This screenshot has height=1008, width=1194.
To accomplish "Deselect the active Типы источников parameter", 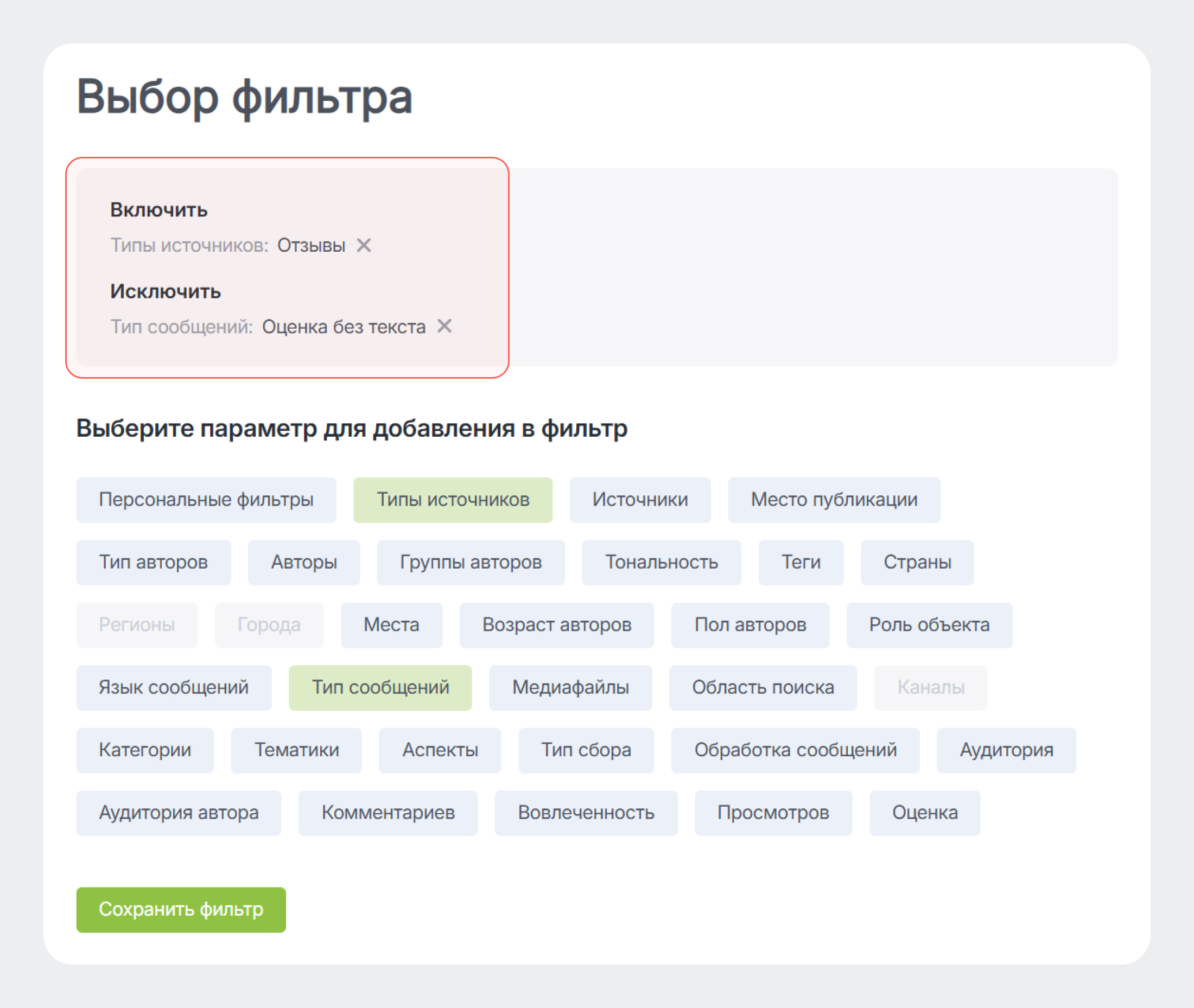I will tap(453, 500).
